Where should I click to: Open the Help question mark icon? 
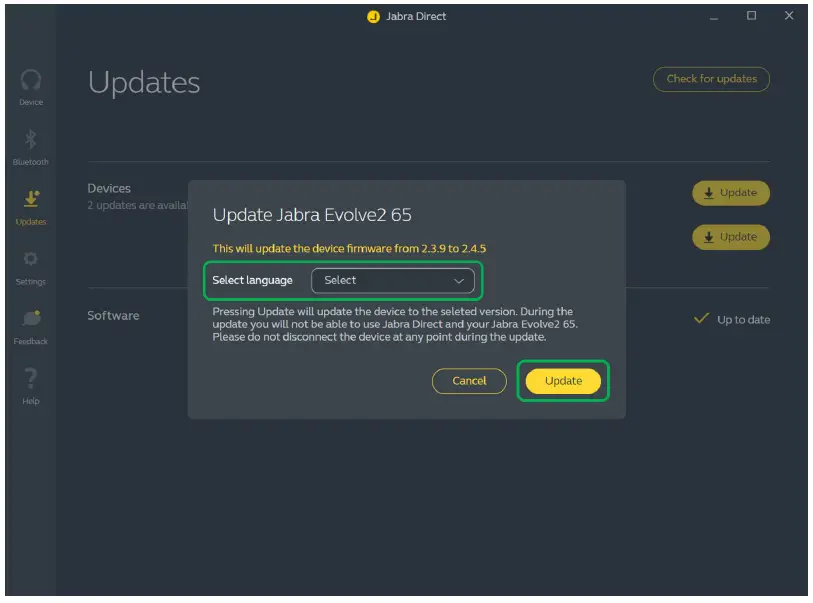coord(31,378)
